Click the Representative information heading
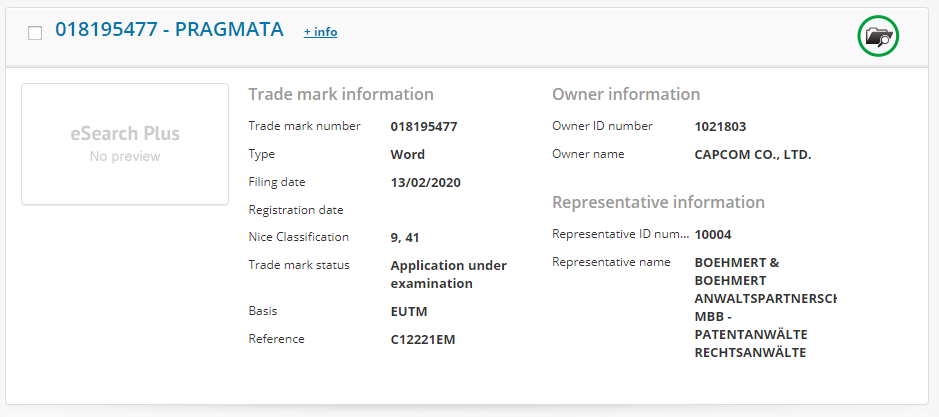Viewport: 939px width, 417px height. coord(658,202)
